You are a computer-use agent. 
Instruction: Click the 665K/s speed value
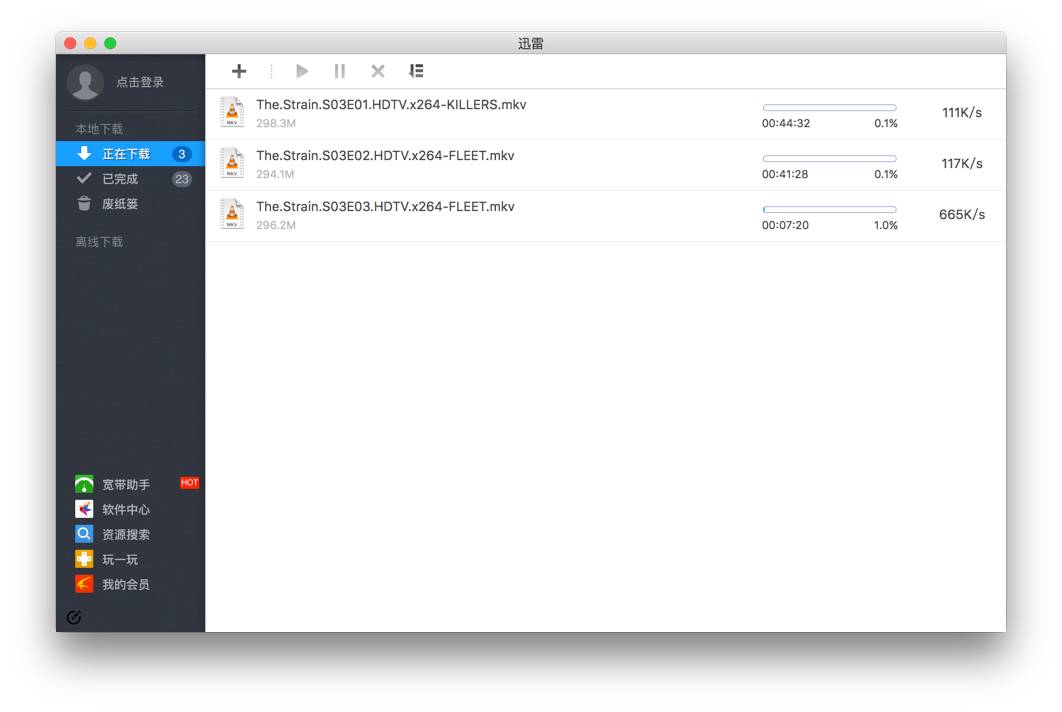[962, 214]
